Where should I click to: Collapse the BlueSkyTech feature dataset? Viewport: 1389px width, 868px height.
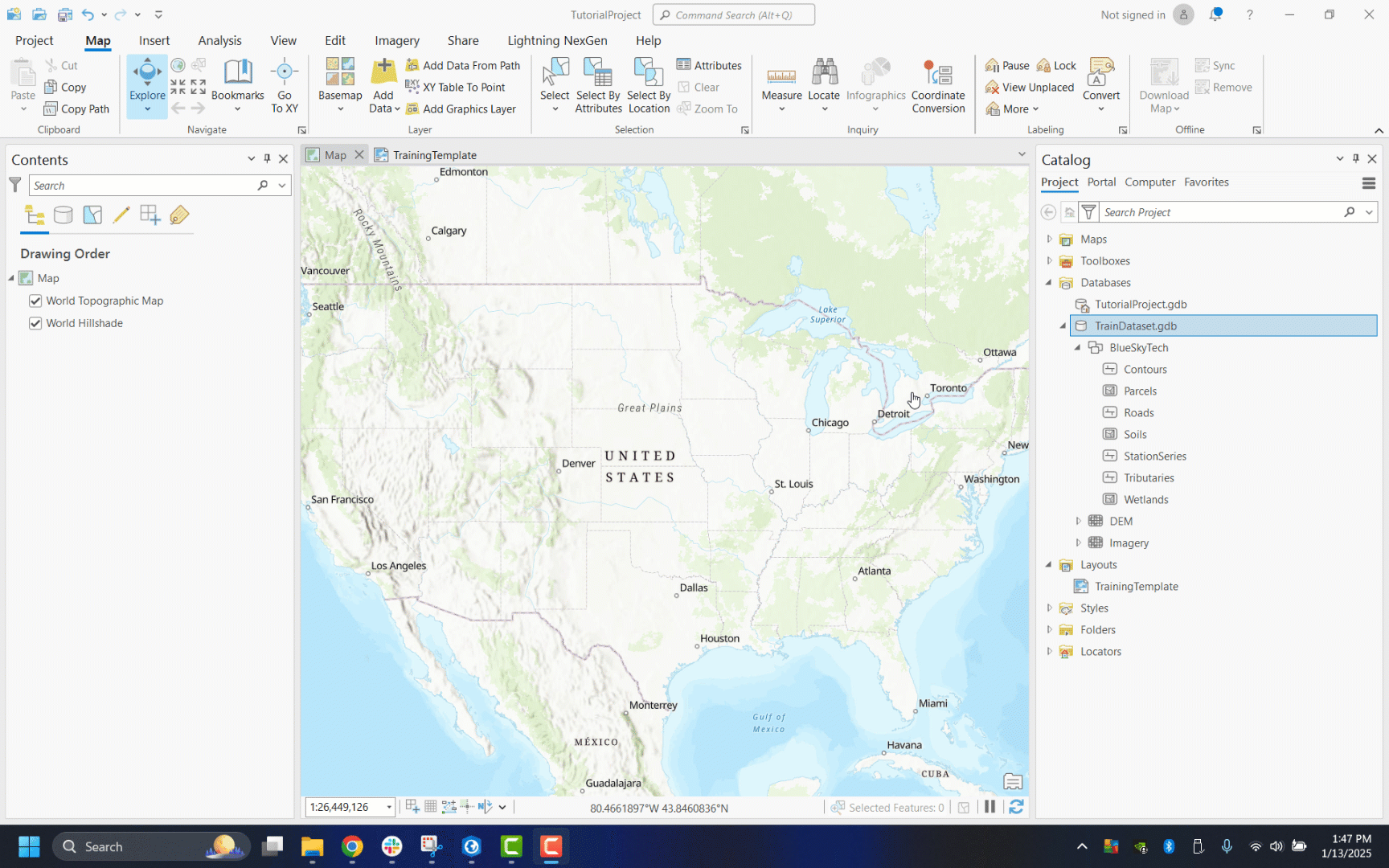coord(1078,348)
